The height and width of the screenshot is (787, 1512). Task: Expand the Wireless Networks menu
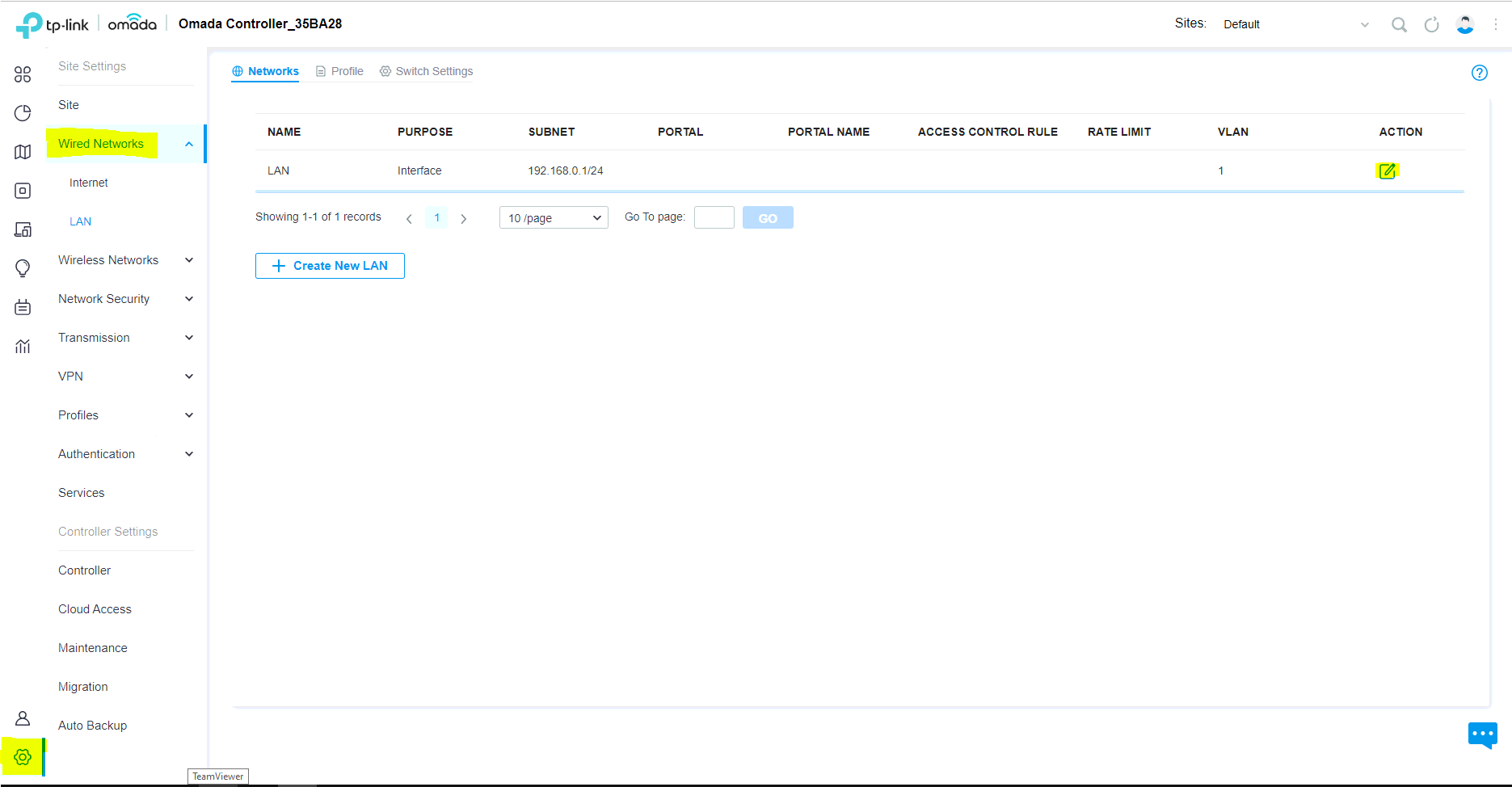pyautogui.click(x=125, y=260)
